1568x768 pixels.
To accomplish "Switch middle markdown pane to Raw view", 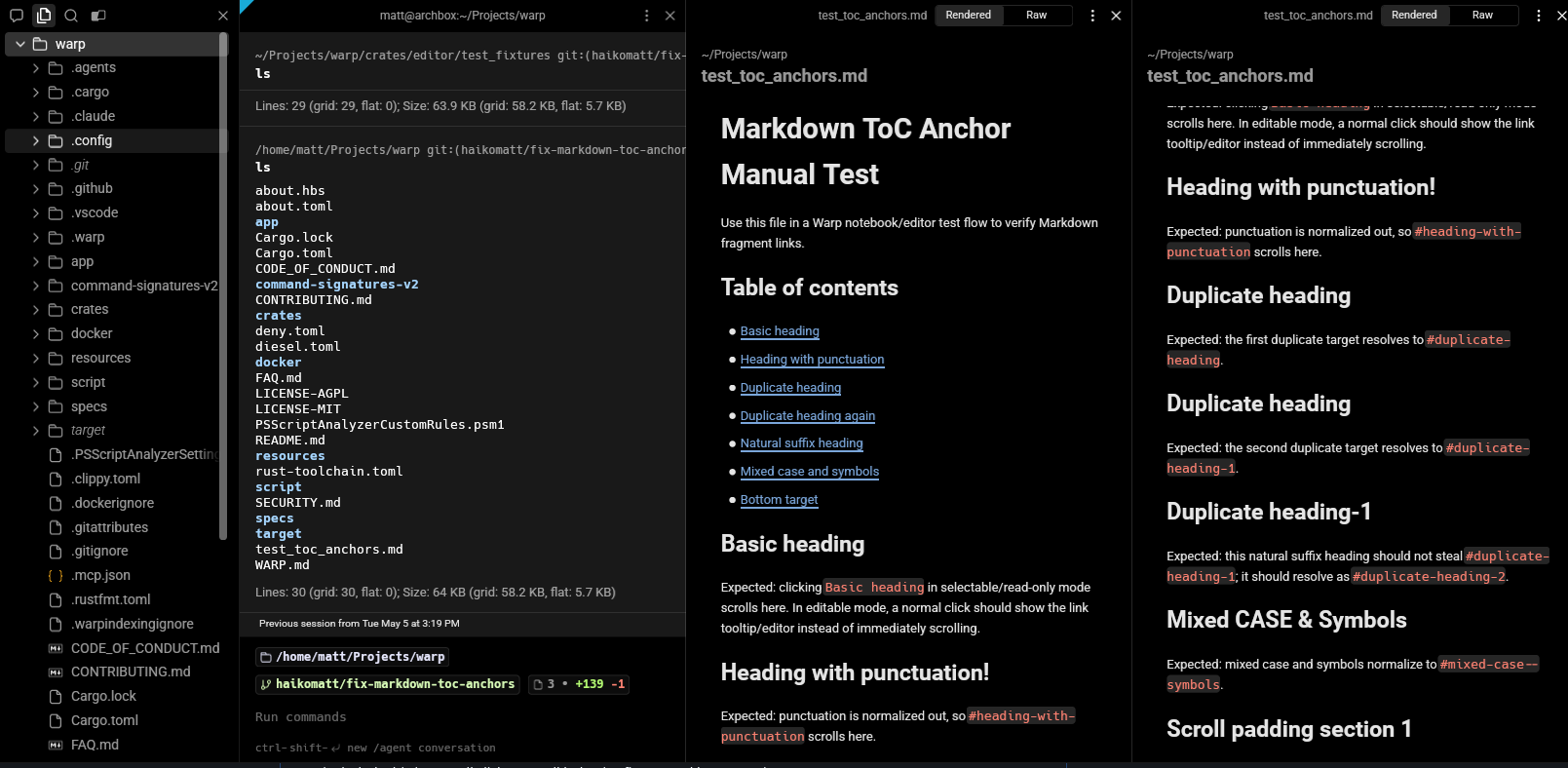I will coord(1037,15).
